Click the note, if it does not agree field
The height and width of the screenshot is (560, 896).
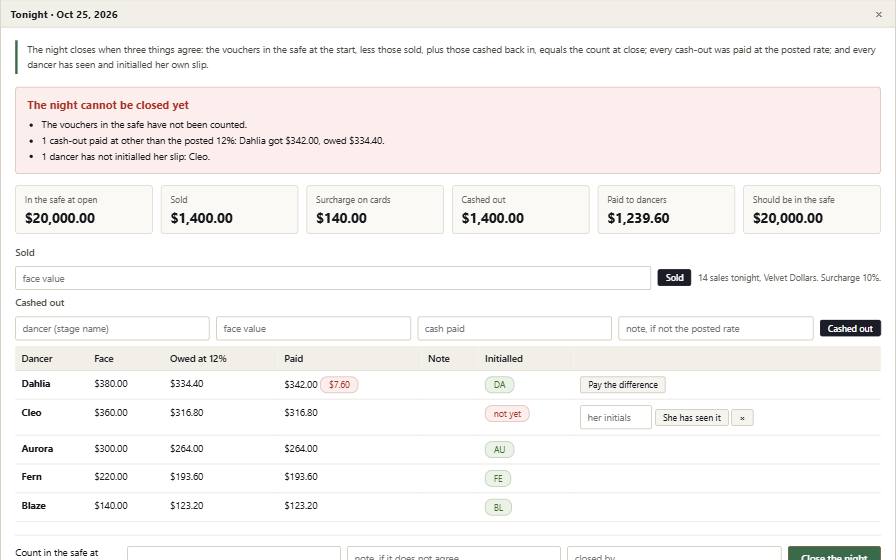(454, 553)
